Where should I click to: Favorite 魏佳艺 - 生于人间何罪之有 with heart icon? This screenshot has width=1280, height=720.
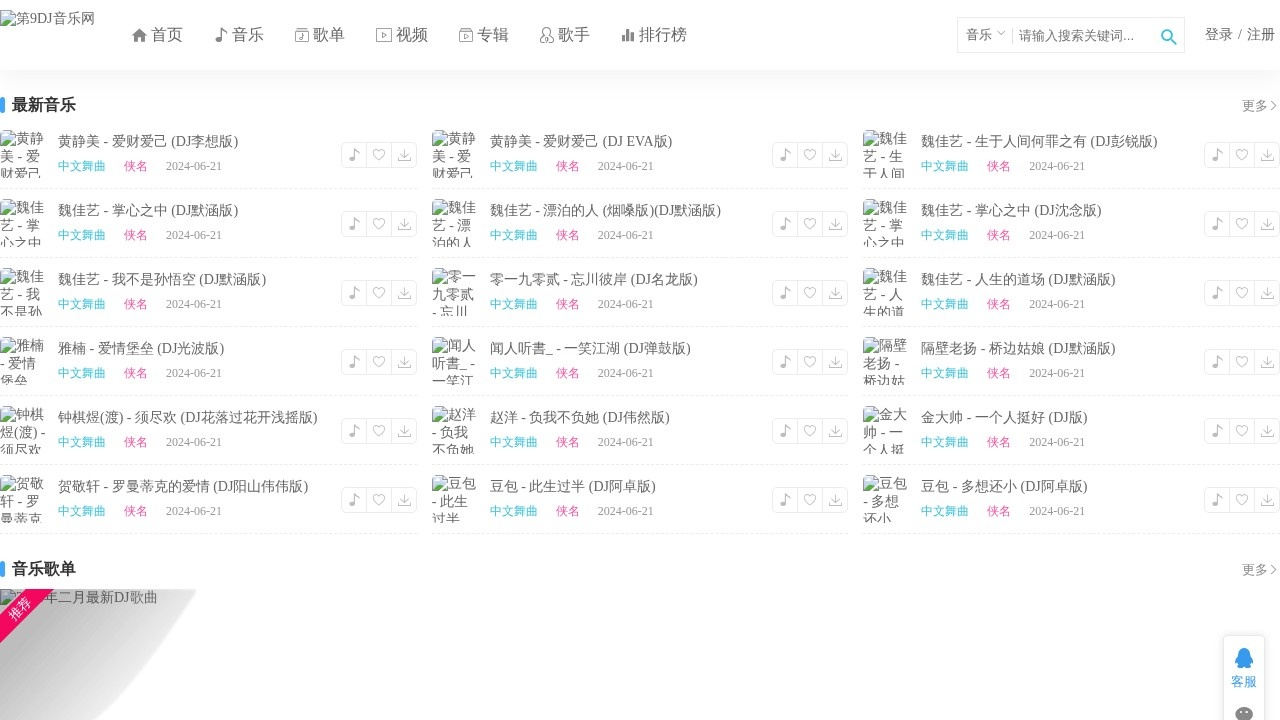pyautogui.click(x=1242, y=155)
